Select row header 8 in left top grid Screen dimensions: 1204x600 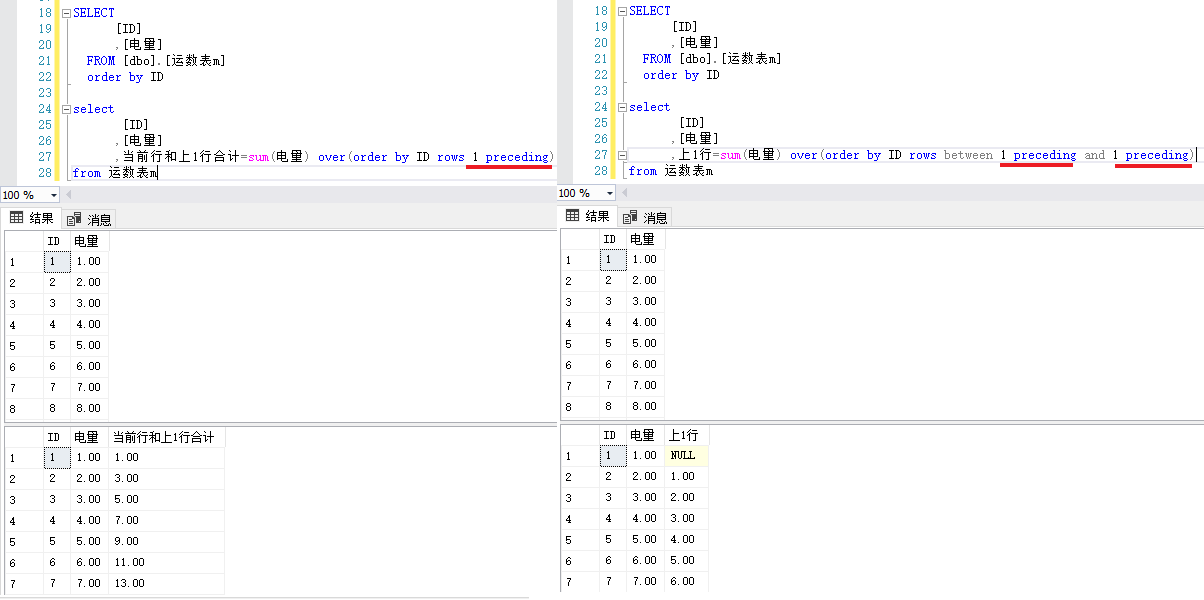(23, 408)
